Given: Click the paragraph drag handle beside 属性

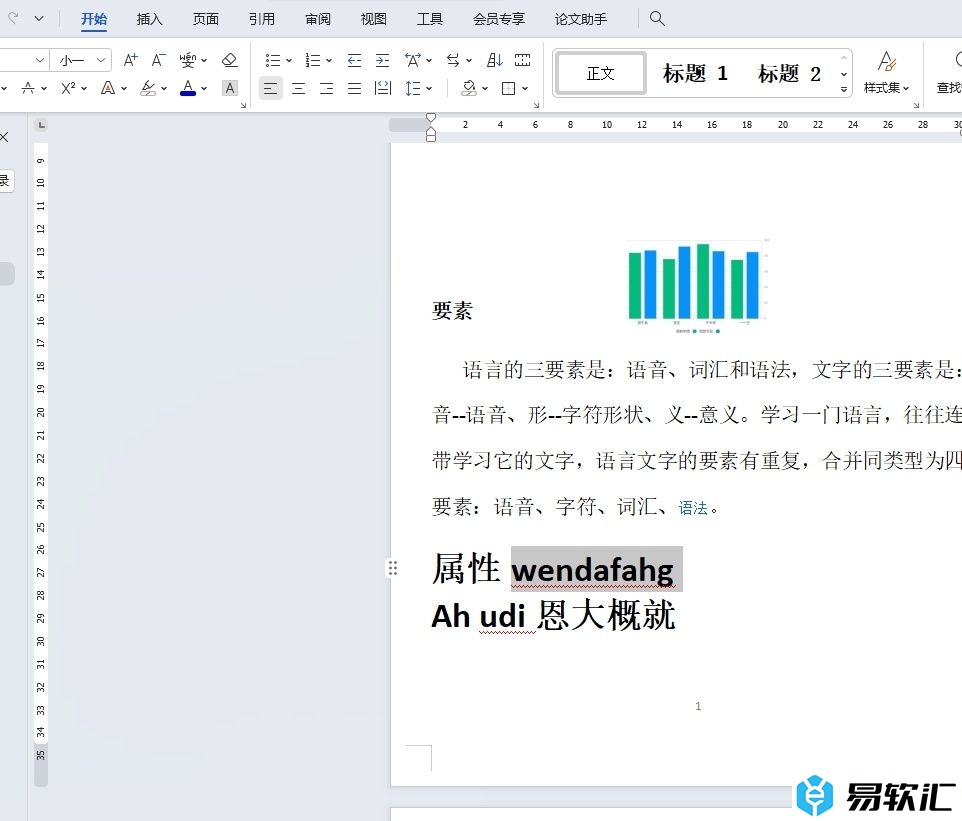Looking at the screenshot, I should pyautogui.click(x=393, y=568).
